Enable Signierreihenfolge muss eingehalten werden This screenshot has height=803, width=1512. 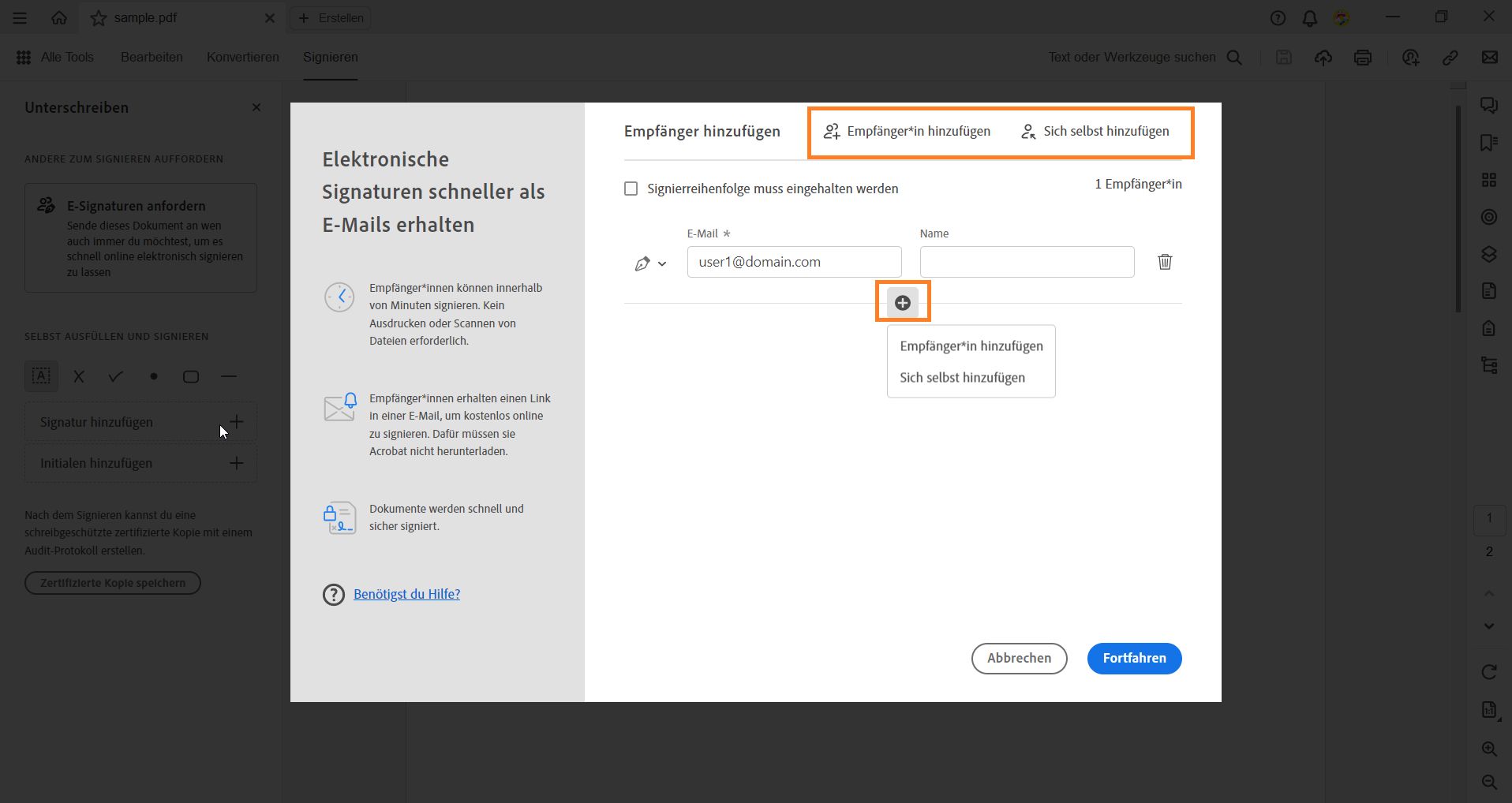[x=631, y=189]
